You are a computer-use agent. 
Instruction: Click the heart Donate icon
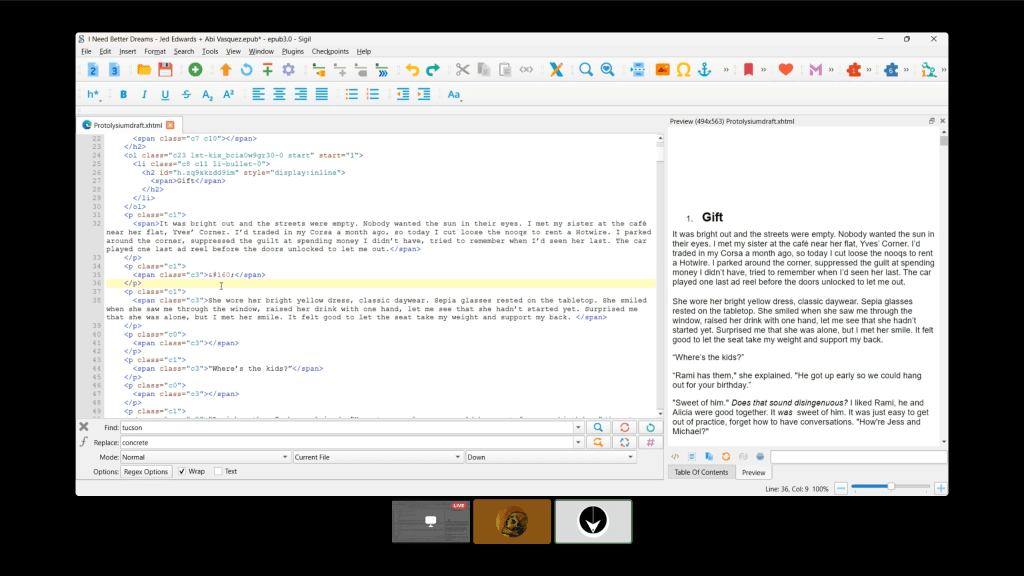(x=786, y=70)
